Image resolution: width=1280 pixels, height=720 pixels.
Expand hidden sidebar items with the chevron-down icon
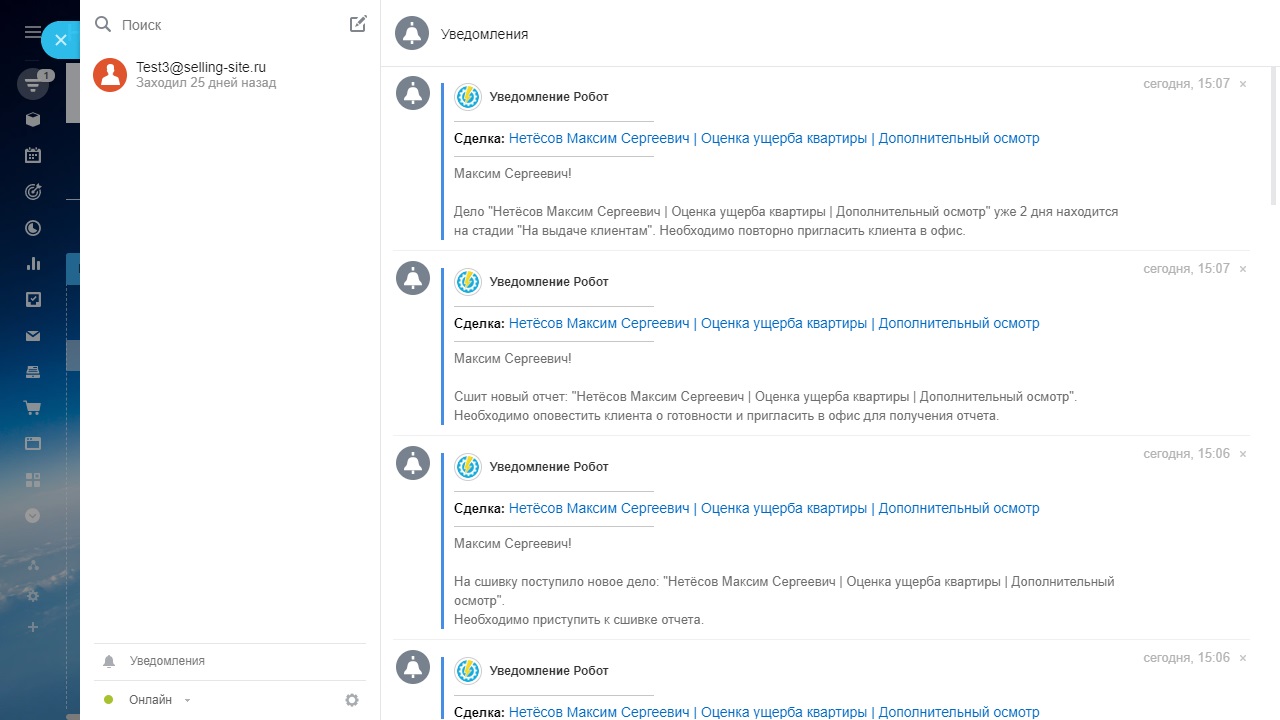coord(33,516)
